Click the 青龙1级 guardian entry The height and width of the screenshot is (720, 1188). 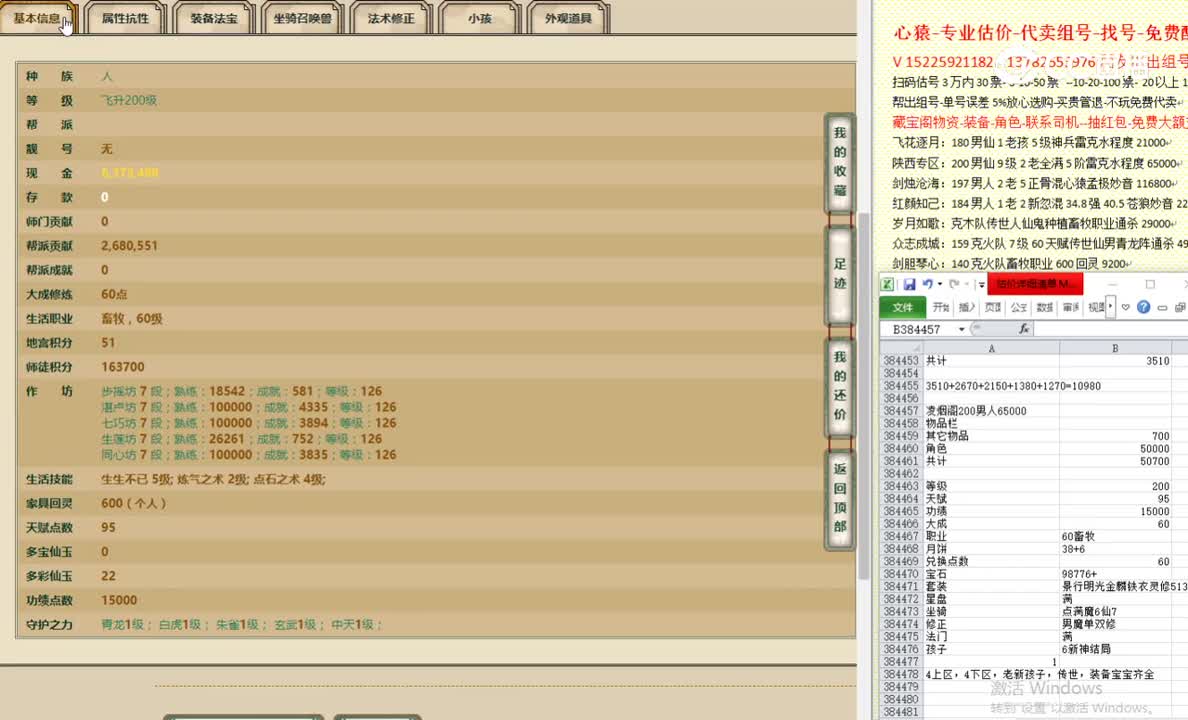coord(123,625)
